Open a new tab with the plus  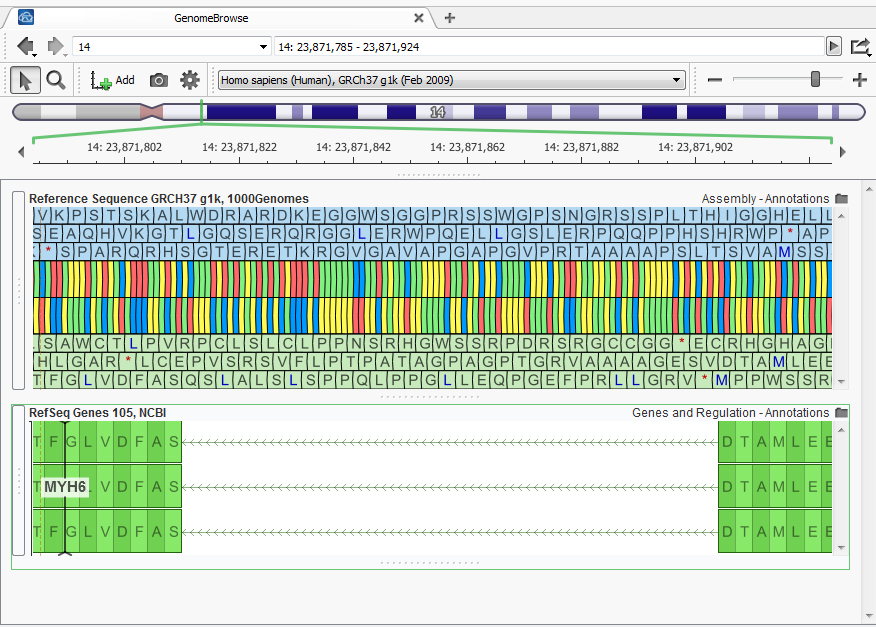tap(450, 18)
